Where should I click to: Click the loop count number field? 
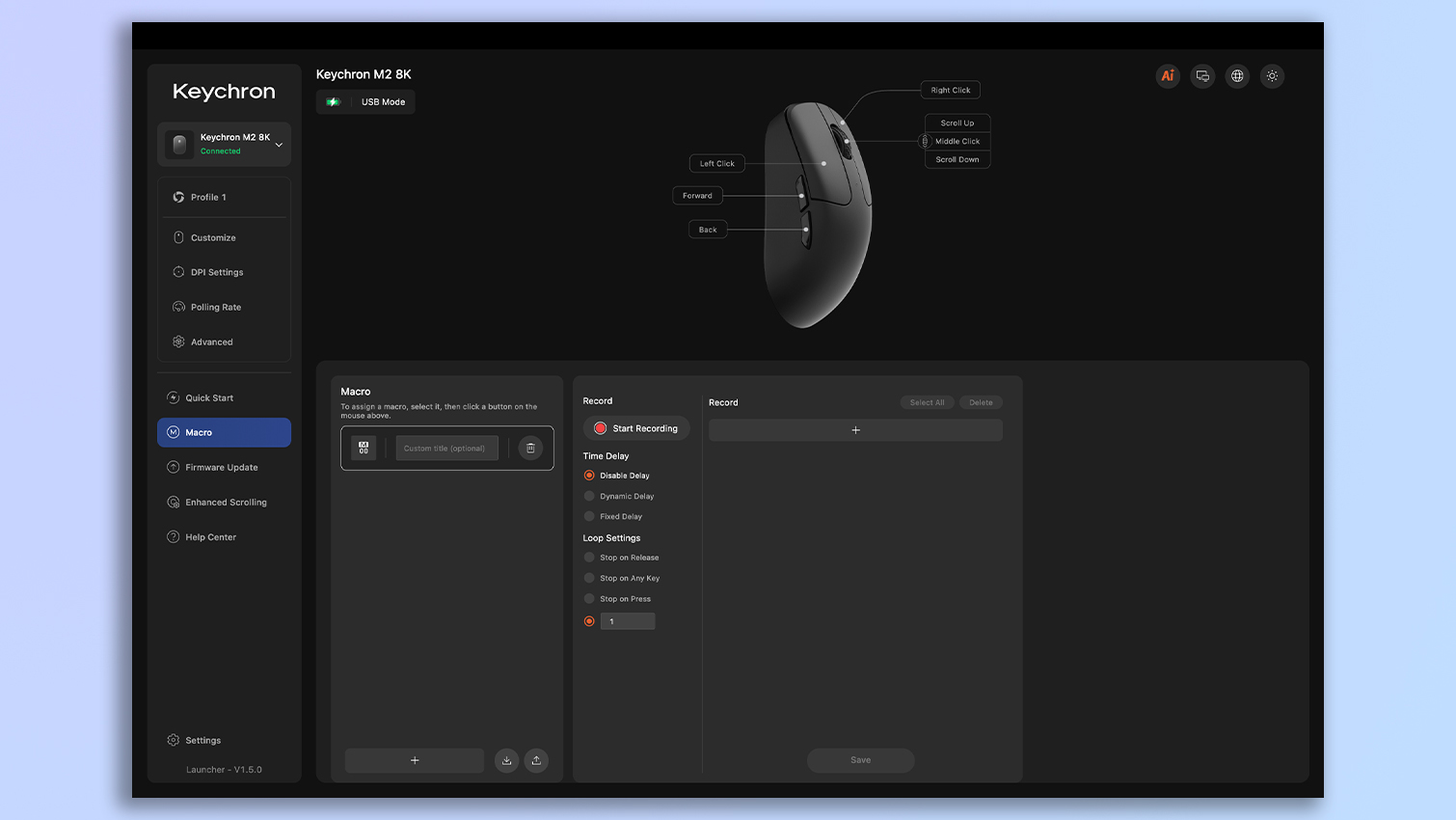(628, 621)
